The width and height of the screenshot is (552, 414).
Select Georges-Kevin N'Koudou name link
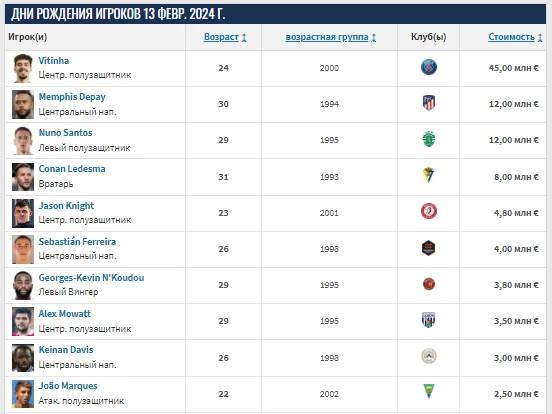[91, 278]
